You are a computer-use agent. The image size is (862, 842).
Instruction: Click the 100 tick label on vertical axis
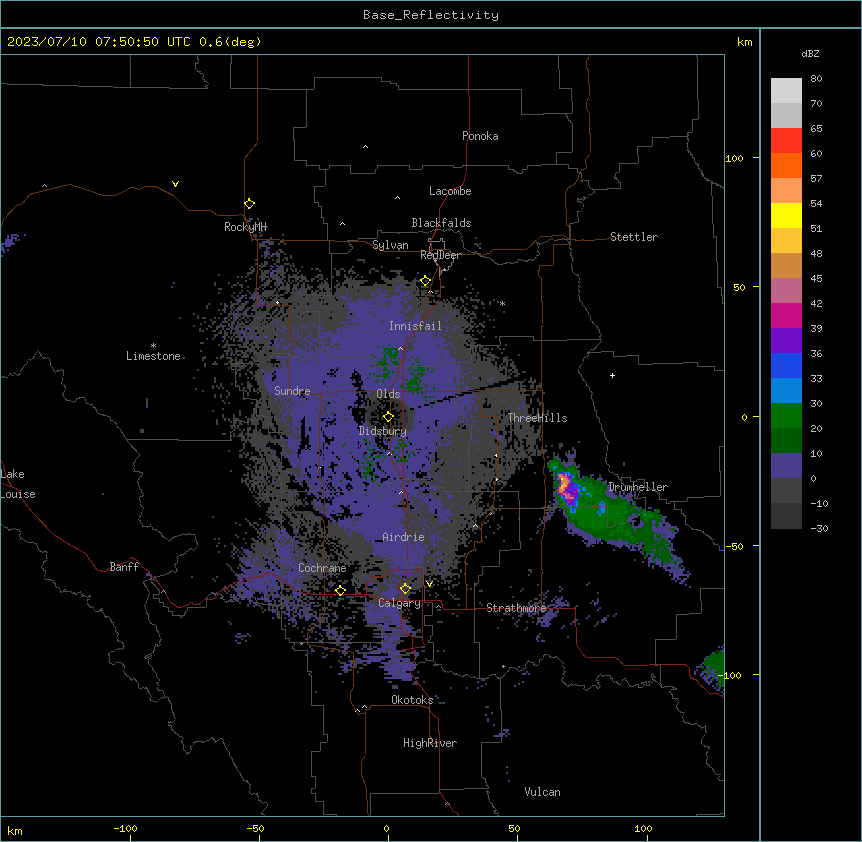(x=734, y=158)
